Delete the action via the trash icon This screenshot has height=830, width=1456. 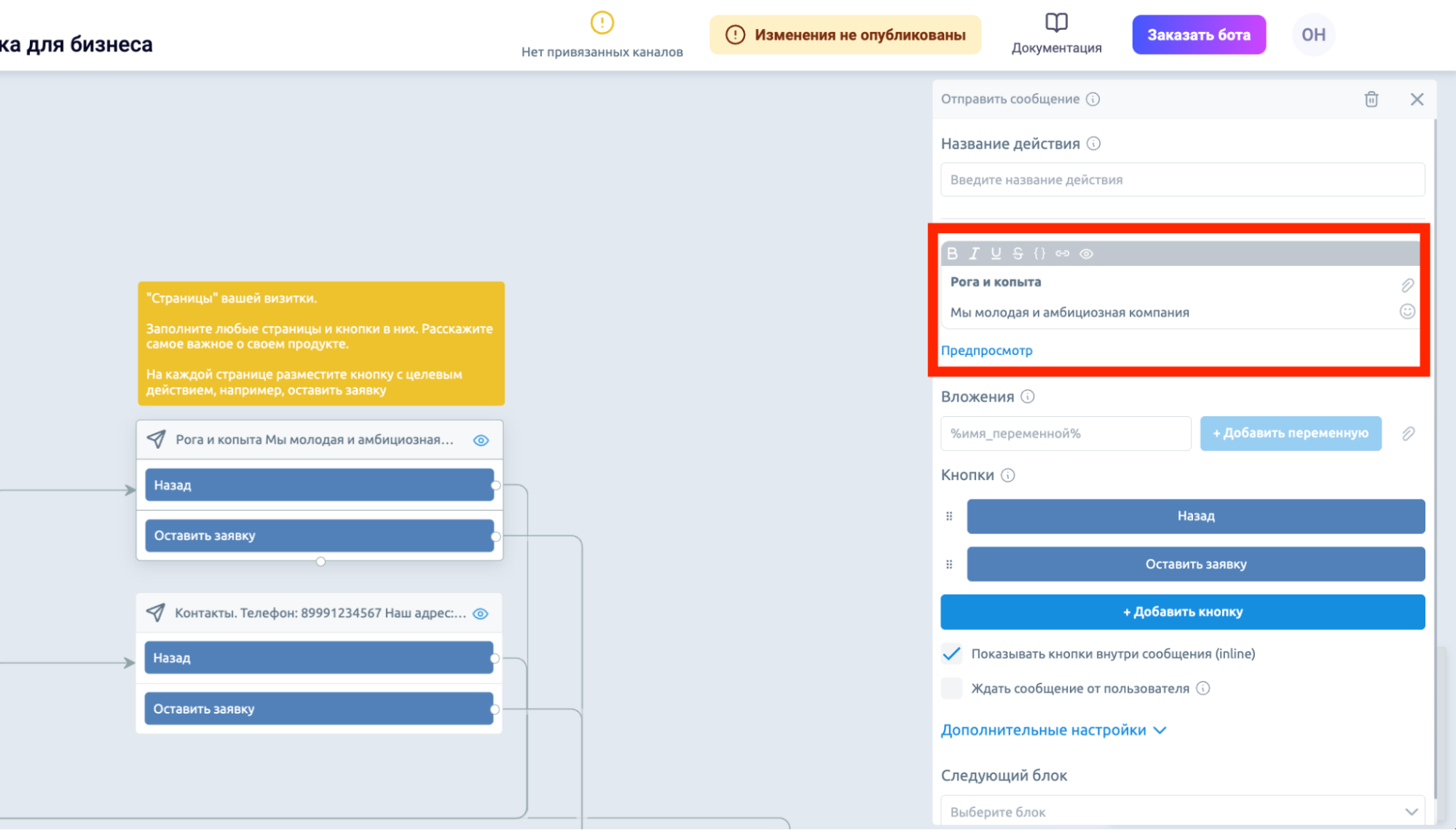click(x=1372, y=99)
